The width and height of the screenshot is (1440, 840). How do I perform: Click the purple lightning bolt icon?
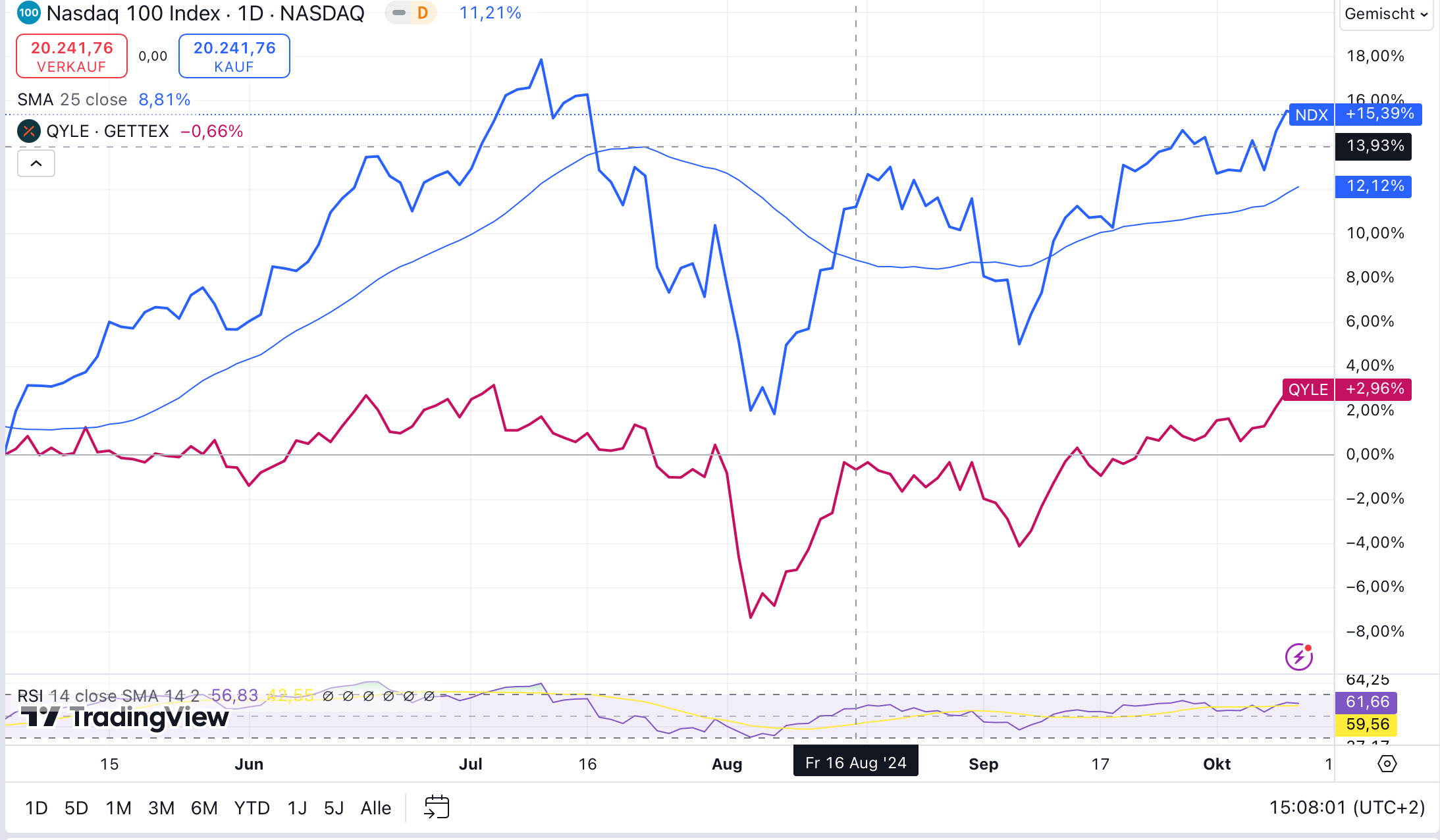(1298, 656)
